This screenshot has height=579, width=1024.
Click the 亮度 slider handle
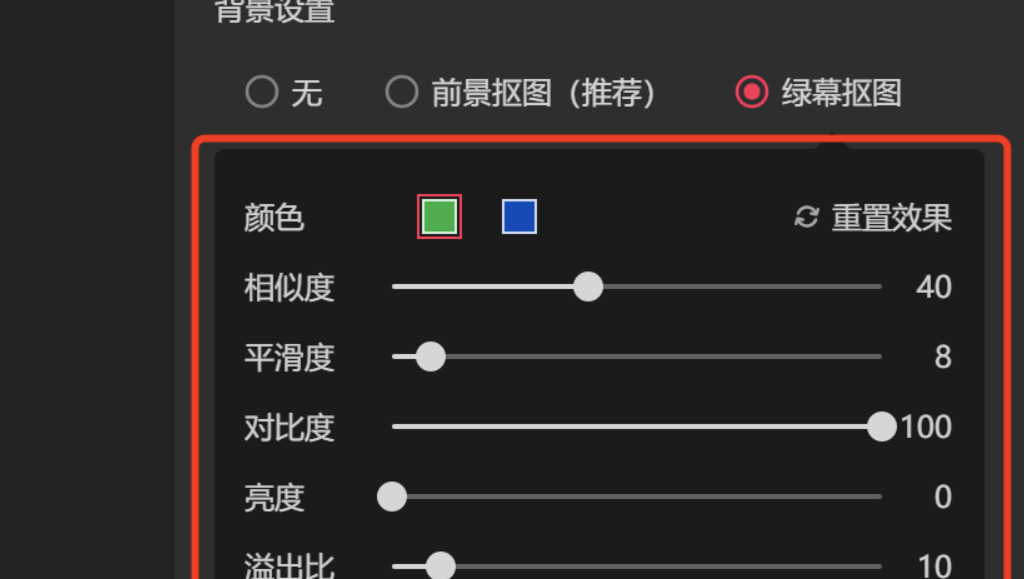pos(392,497)
